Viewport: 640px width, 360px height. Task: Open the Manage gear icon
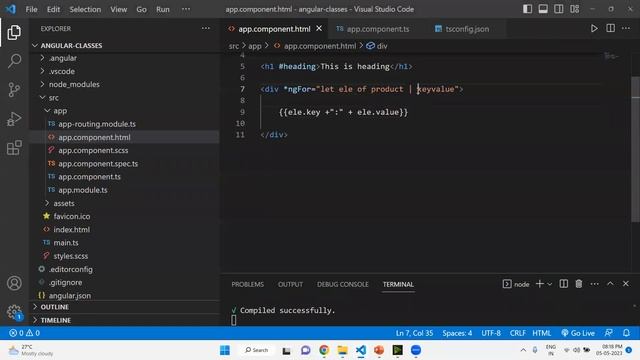[14, 312]
